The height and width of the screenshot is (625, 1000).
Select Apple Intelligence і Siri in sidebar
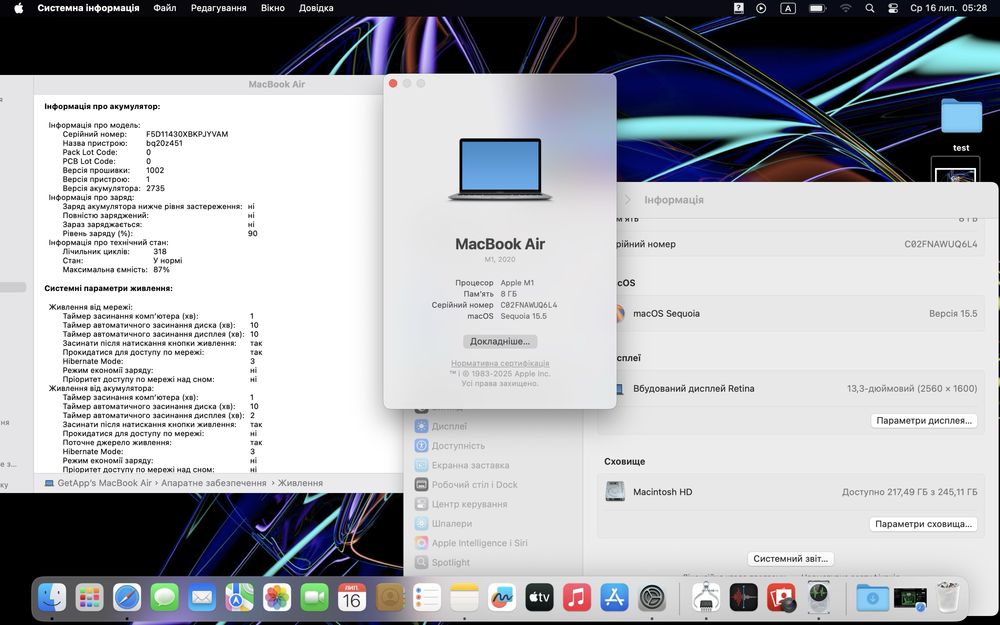[471, 543]
